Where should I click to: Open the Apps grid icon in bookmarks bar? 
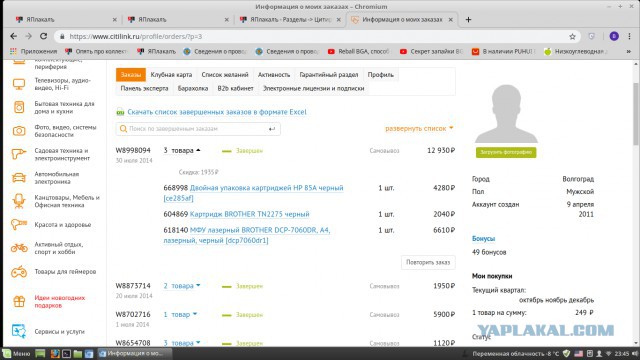pos(13,51)
